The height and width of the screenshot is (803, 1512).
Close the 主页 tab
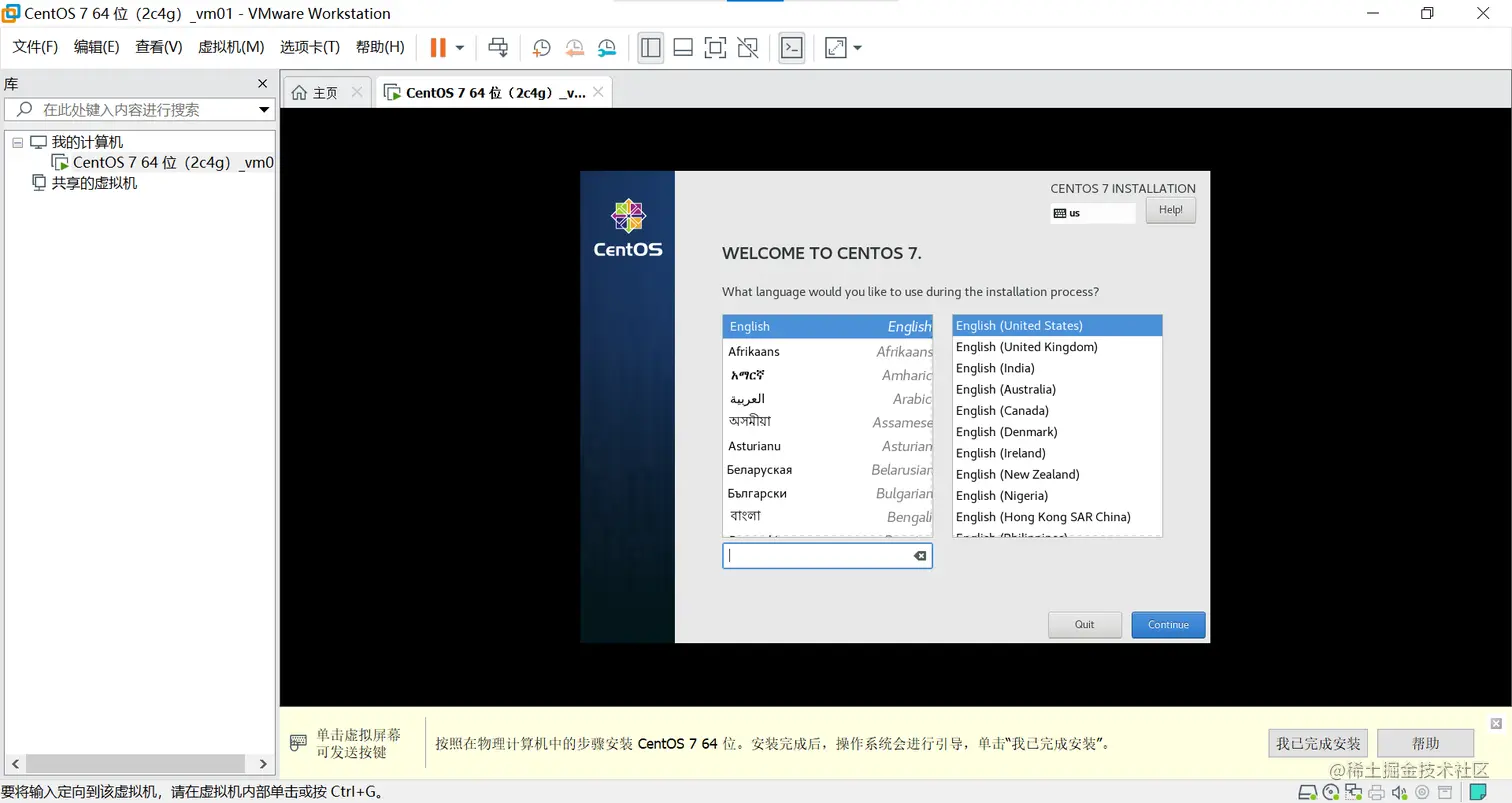point(357,92)
